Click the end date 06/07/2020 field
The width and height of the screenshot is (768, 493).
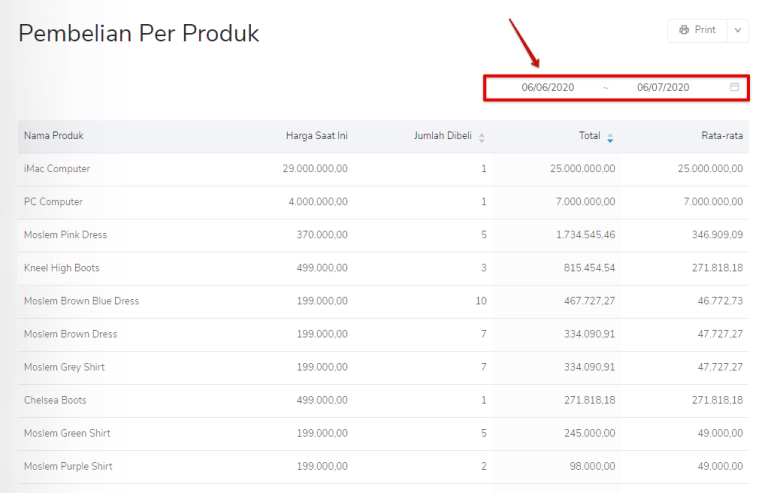[663, 88]
